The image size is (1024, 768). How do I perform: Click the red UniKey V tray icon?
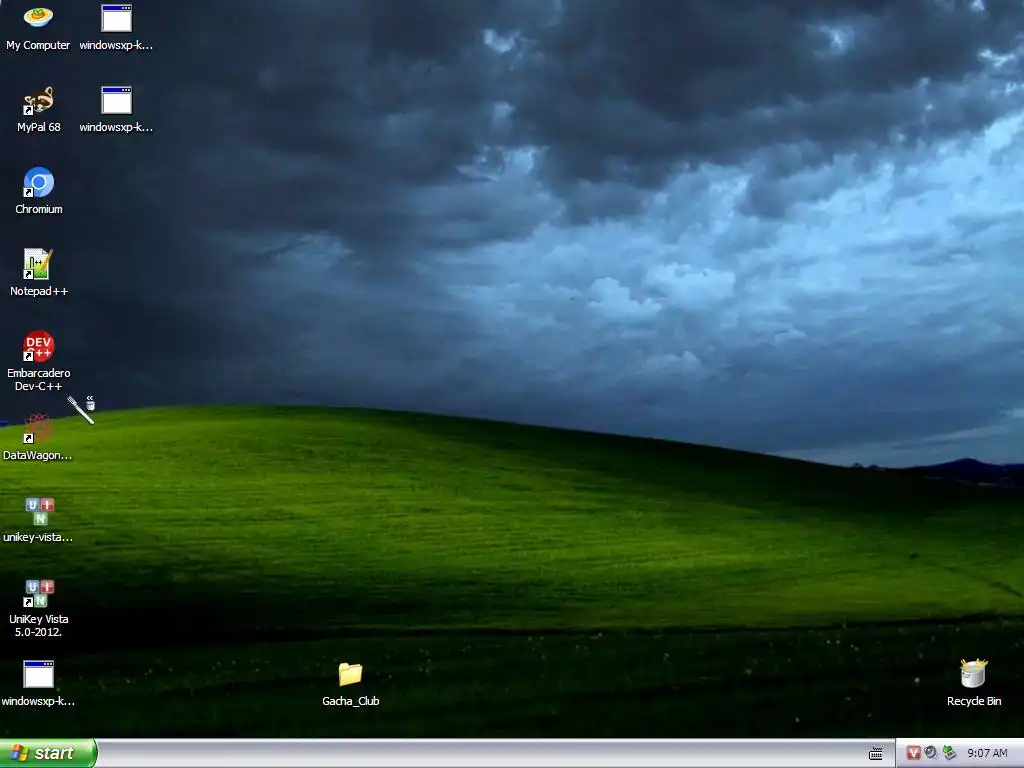pyautogui.click(x=913, y=753)
